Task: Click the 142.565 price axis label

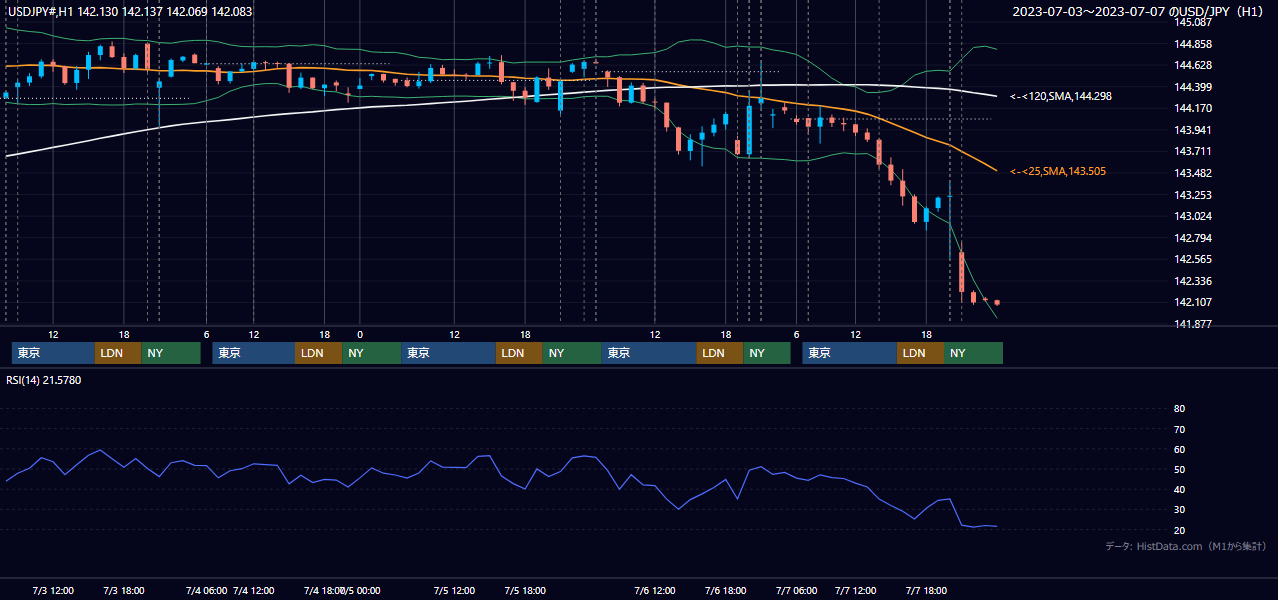Action: point(1192,259)
